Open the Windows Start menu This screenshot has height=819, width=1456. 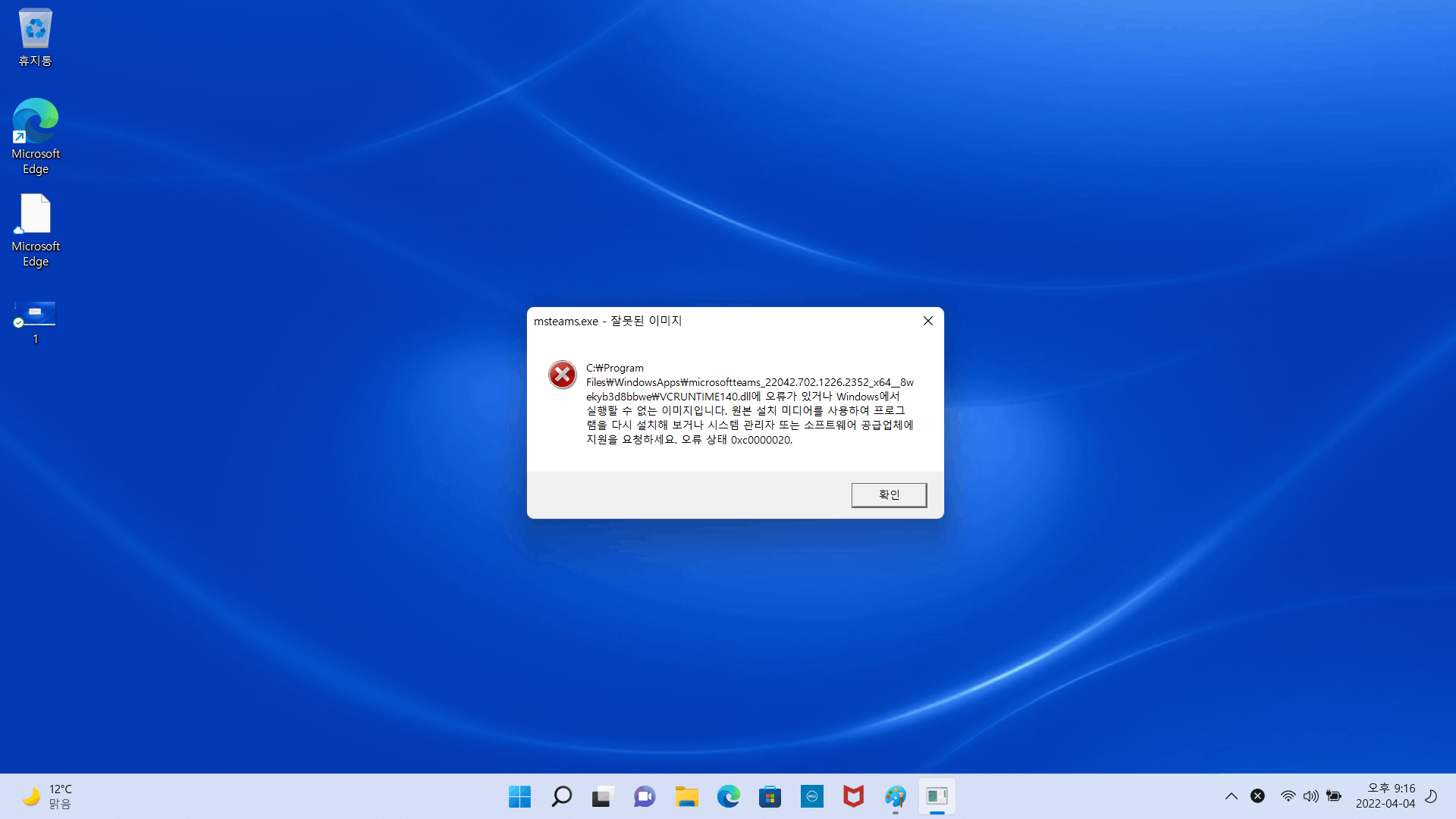pos(519,796)
